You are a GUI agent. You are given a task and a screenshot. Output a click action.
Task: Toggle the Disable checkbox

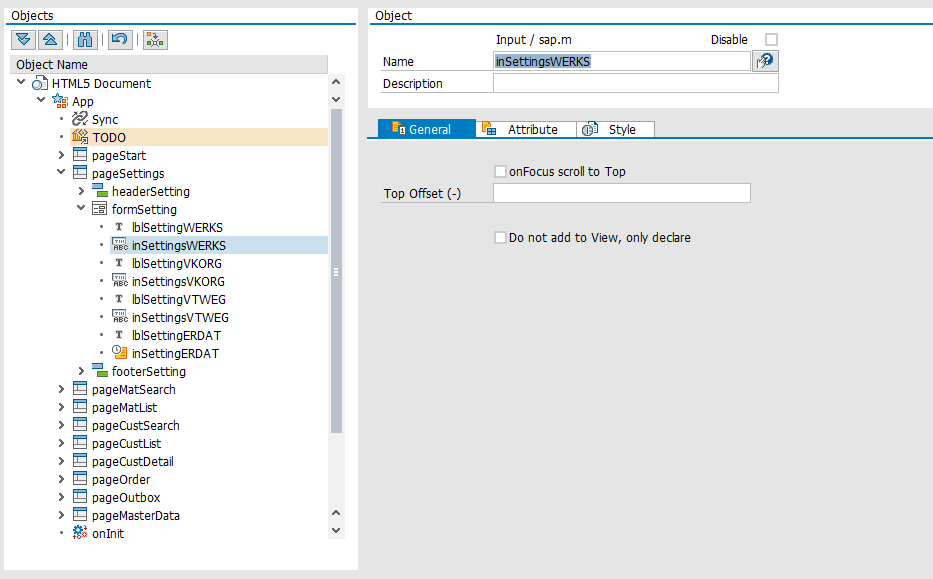[771, 40]
